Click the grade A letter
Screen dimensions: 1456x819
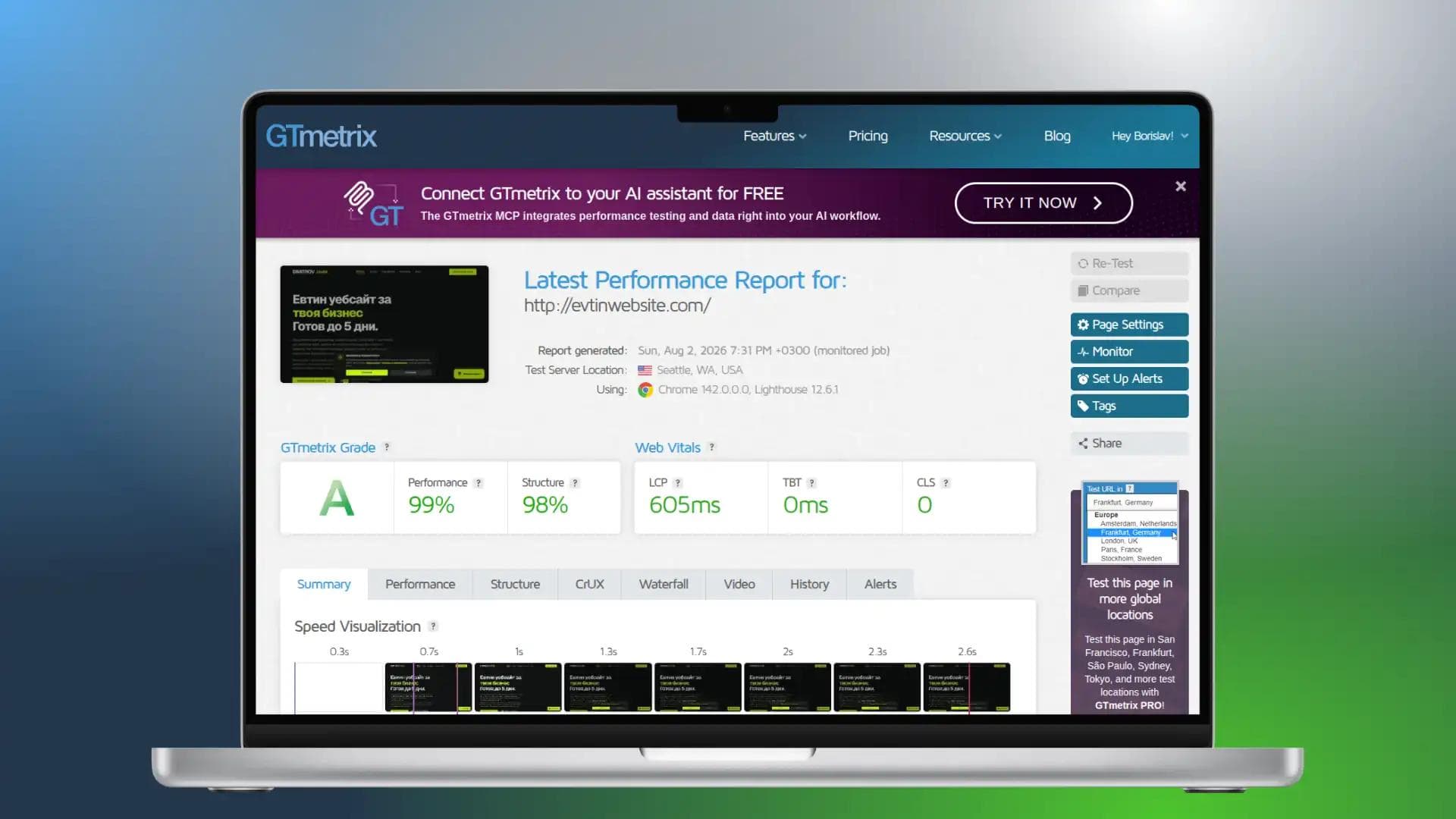point(337,499)
